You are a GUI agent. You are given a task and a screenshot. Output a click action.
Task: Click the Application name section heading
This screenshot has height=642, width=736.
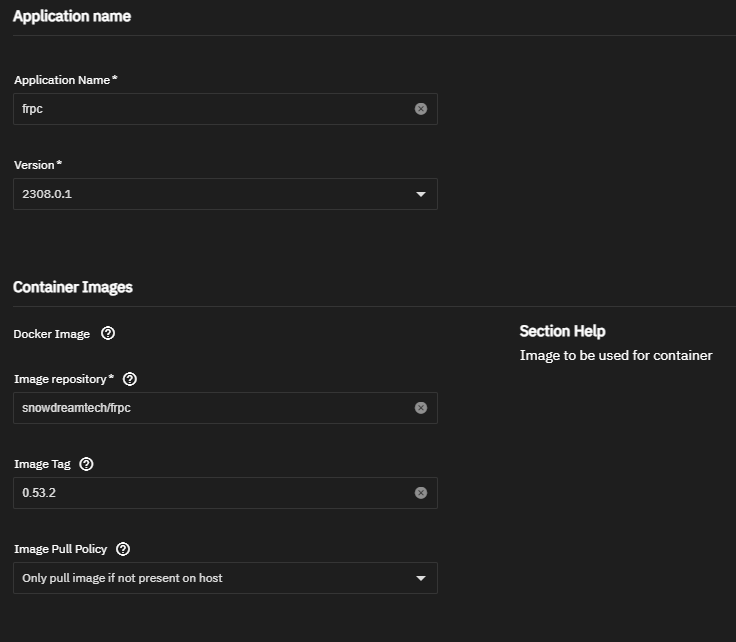(x=72, y=16)
